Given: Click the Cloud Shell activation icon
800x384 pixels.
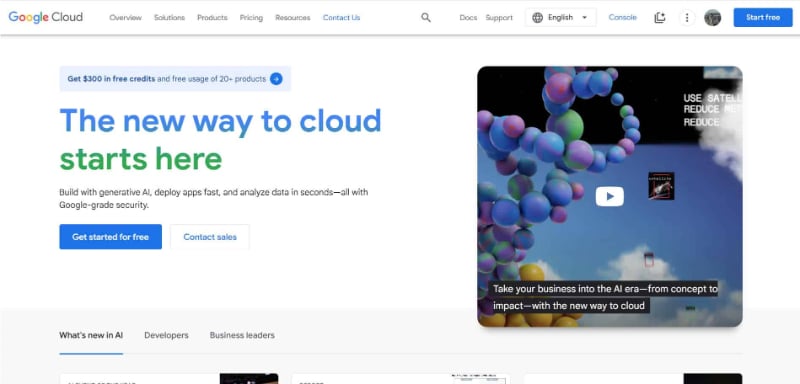Looking at the screenshot, I should [660, 17].
